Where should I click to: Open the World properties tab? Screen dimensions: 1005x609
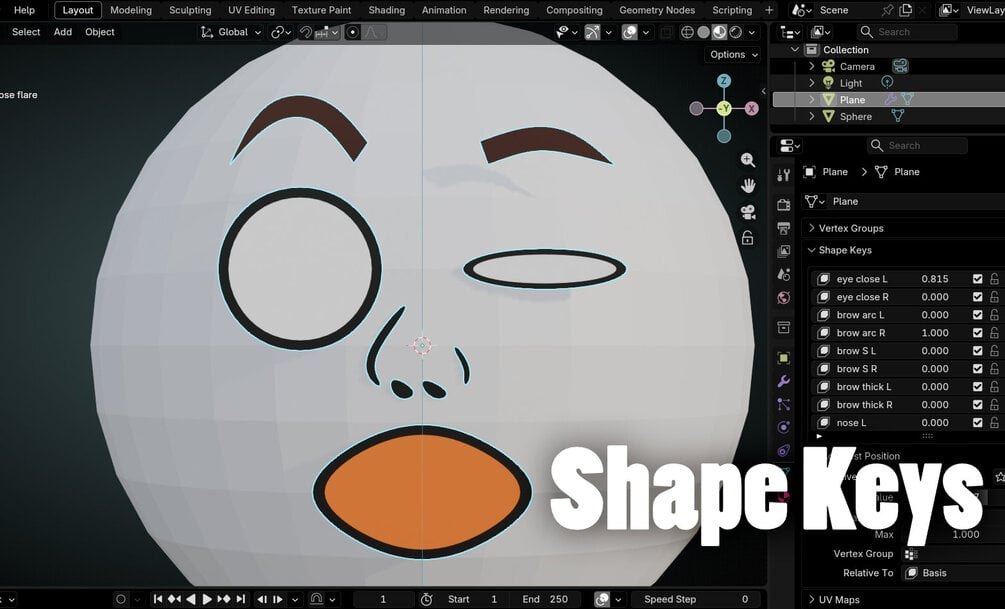click(x=783, y=297)
